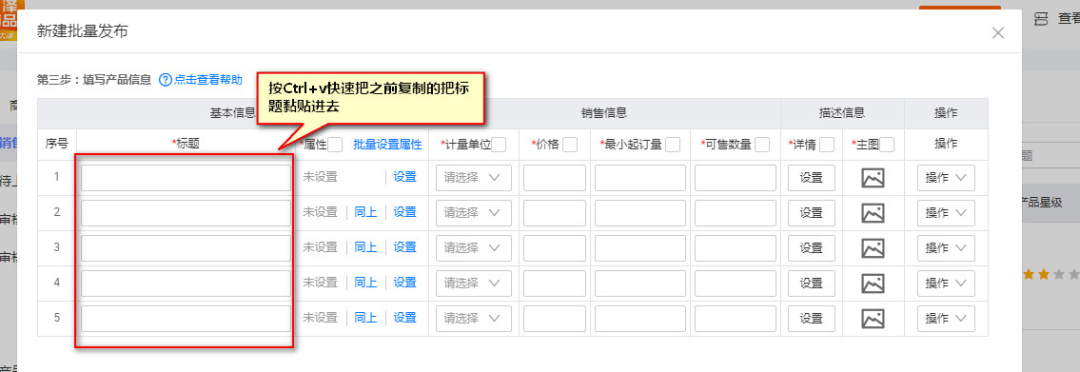Viewport: 1080px width, 372px height.
Task: Click the 同上 link in row 4
Action: click(366, 282)
